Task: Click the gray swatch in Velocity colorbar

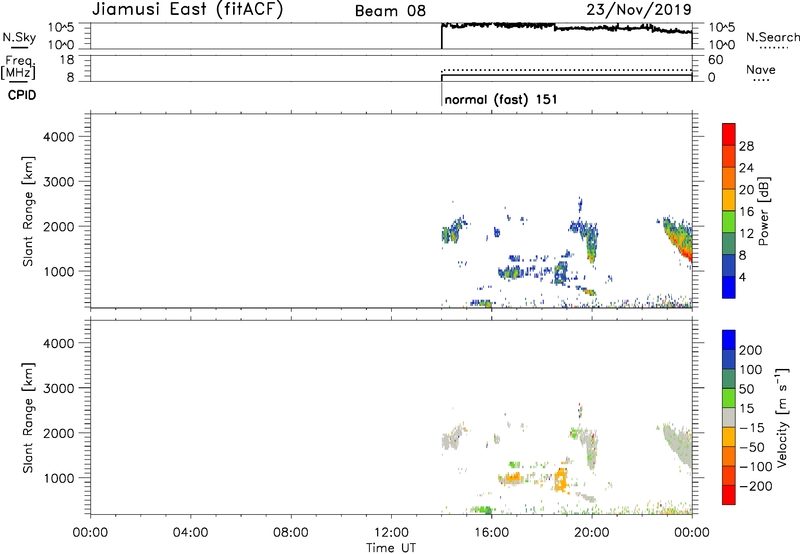Action: tap(729, 418)
